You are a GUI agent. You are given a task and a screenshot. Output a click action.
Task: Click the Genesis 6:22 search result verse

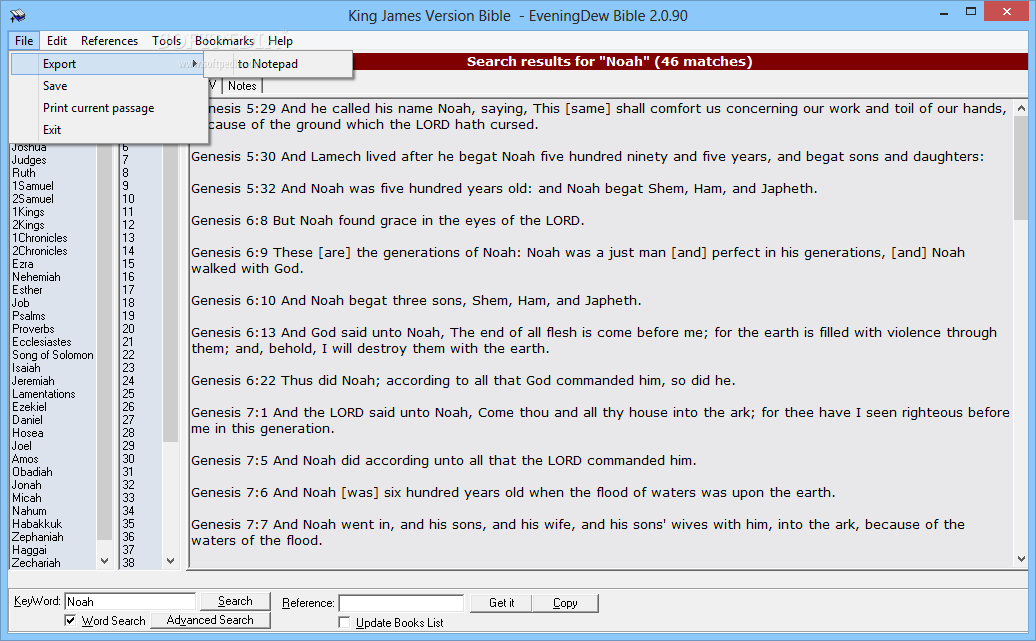click(463, 381)
